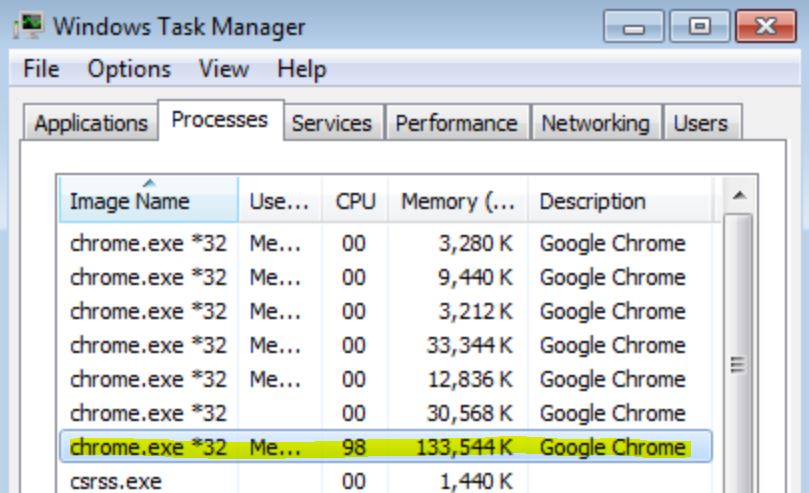Click the process list scrollbar thumb

[x=737, y=365]
